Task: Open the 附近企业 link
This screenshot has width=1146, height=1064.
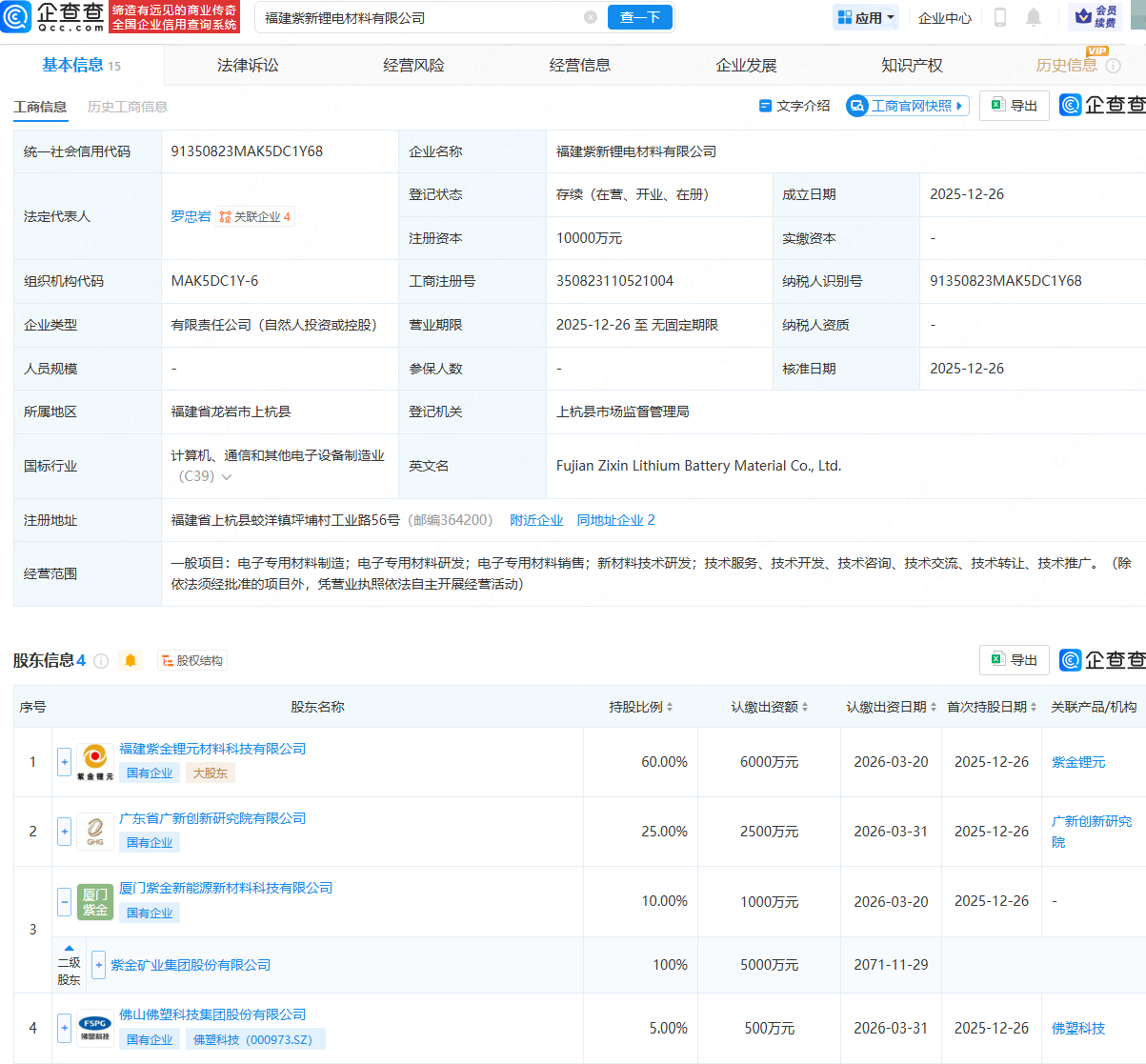Action: 536,520
